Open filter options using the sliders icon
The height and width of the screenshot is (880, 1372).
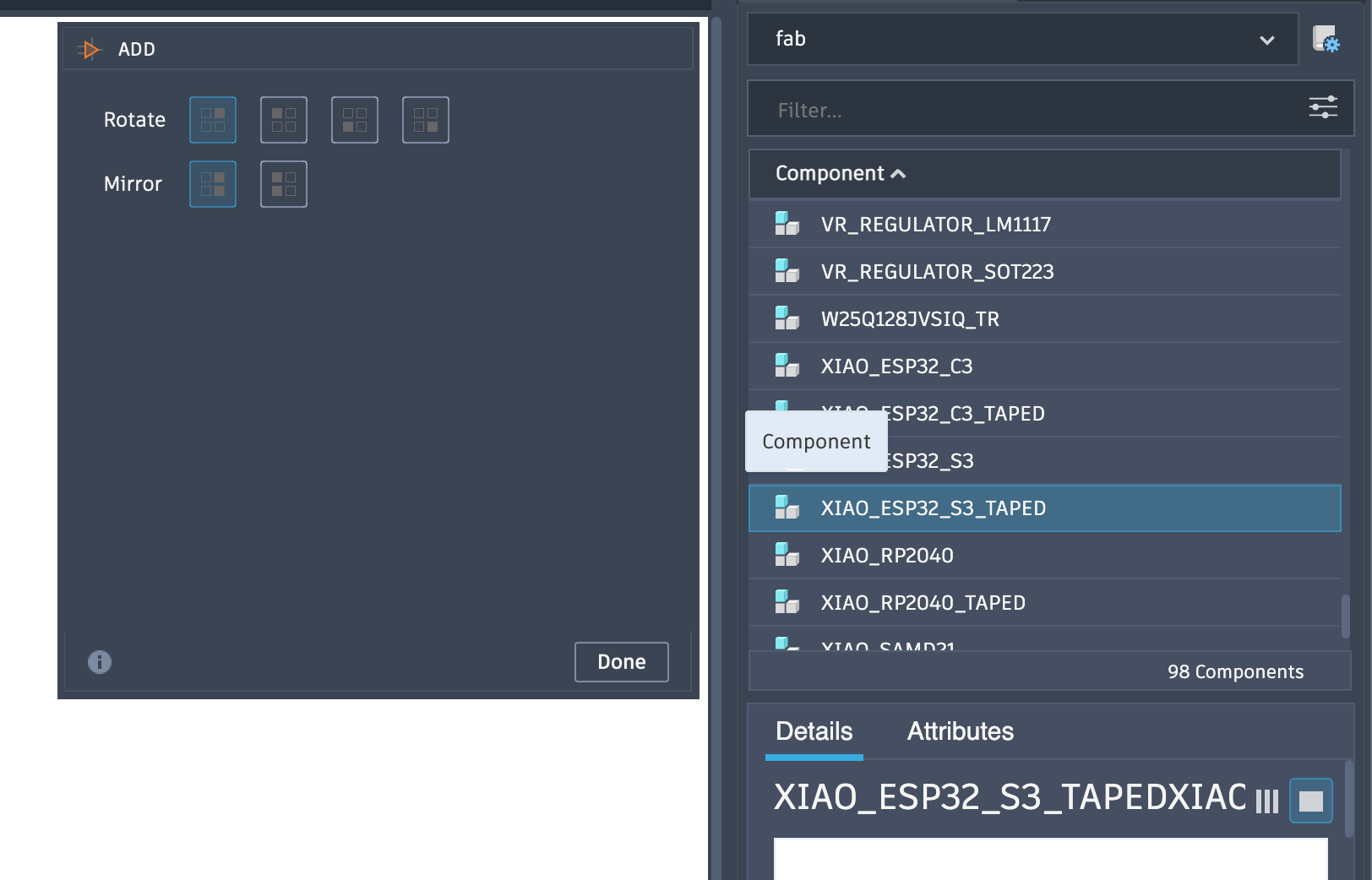coord(1323,108)
